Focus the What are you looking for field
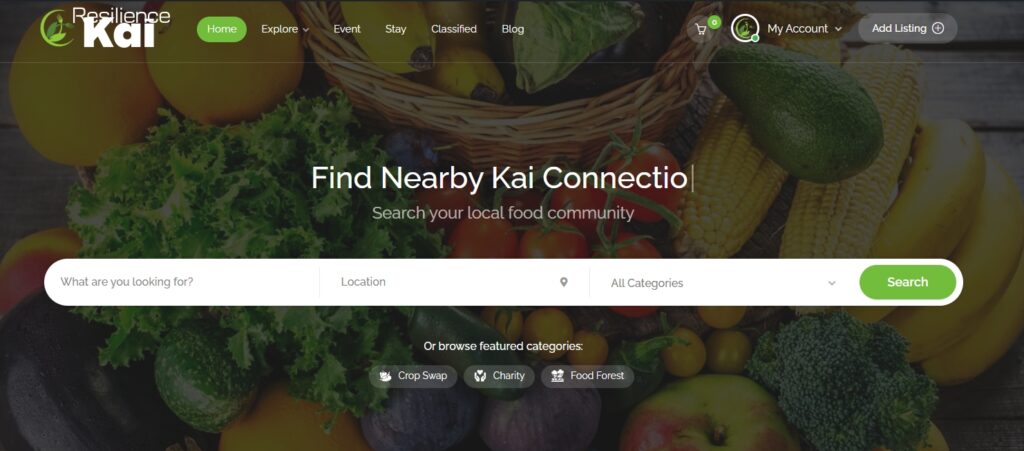1024x451 pixels. (183, 282)
